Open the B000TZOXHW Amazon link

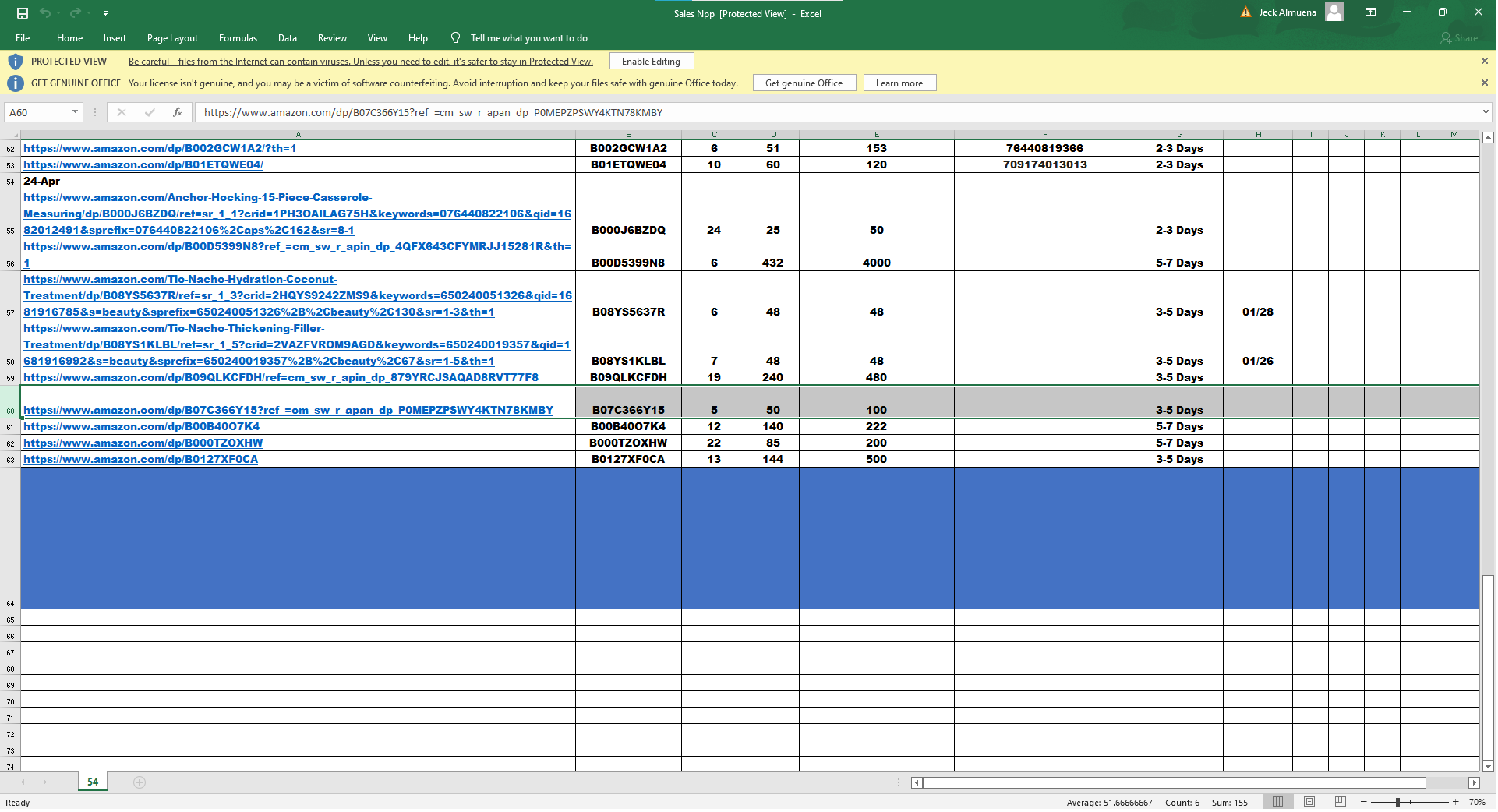pyautogui.click(x=143, y=443)
